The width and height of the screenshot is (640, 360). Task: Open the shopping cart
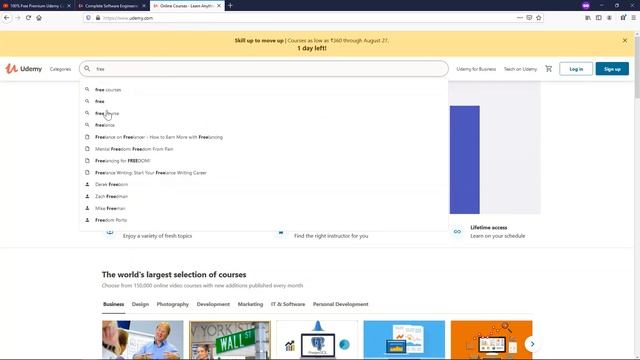[549, 69]
